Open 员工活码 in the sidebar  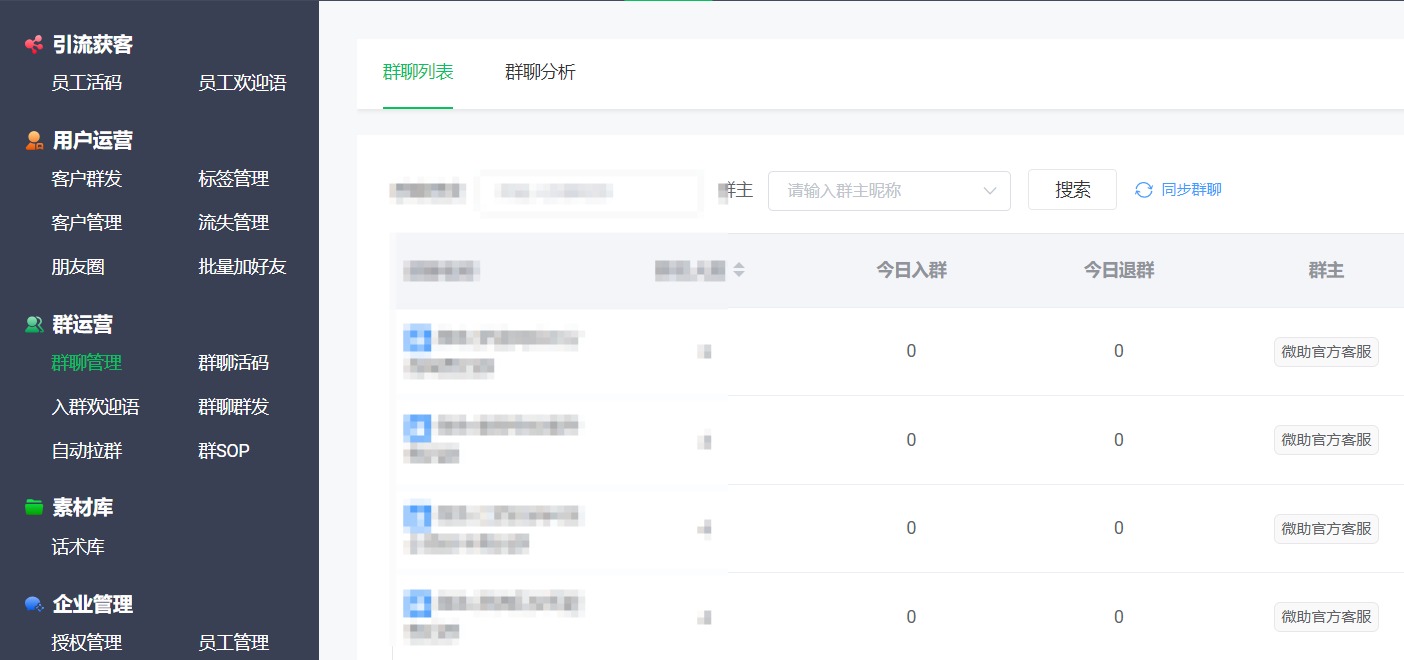coord(87,83)
